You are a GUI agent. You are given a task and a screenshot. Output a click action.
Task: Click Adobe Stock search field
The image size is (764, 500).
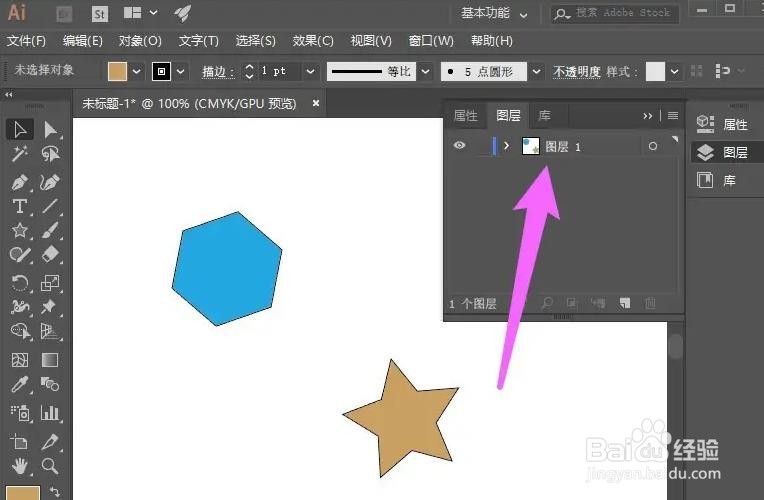click(x=615, y=13)
